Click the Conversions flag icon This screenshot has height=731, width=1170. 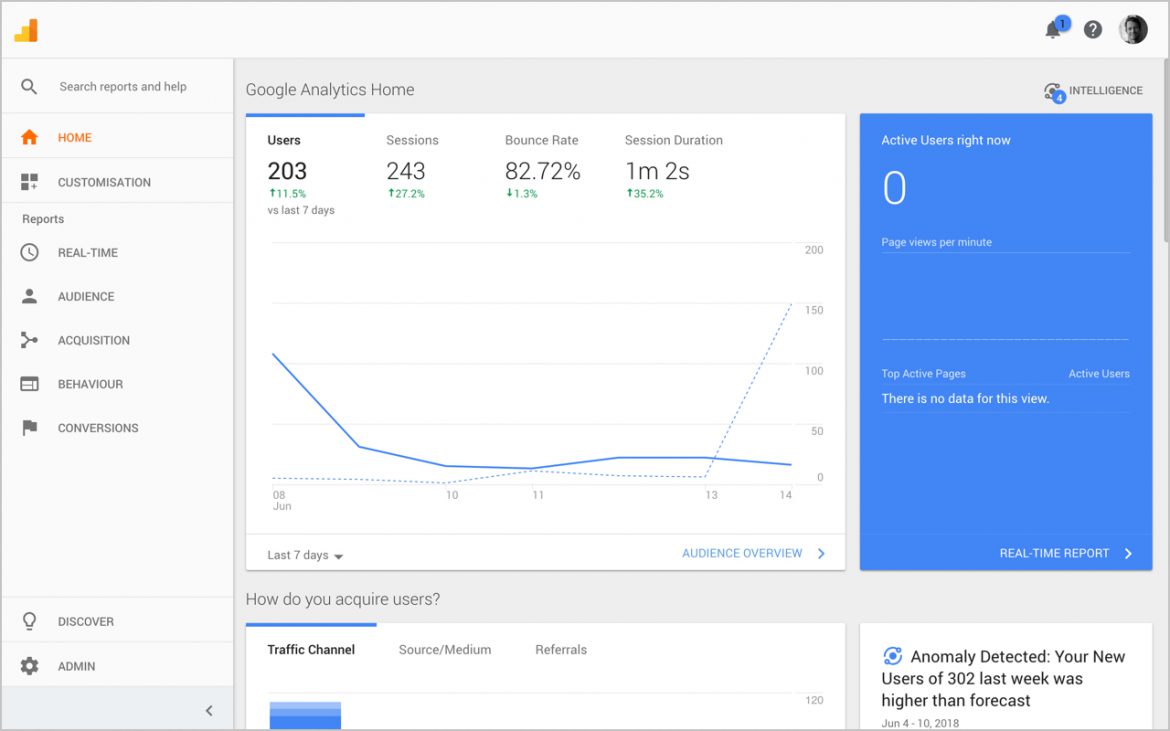click(x=29, y=427)
